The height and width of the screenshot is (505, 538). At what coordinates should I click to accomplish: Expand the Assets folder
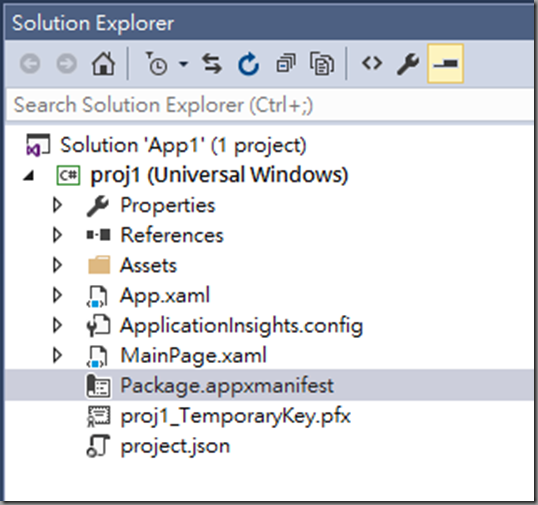57,265
